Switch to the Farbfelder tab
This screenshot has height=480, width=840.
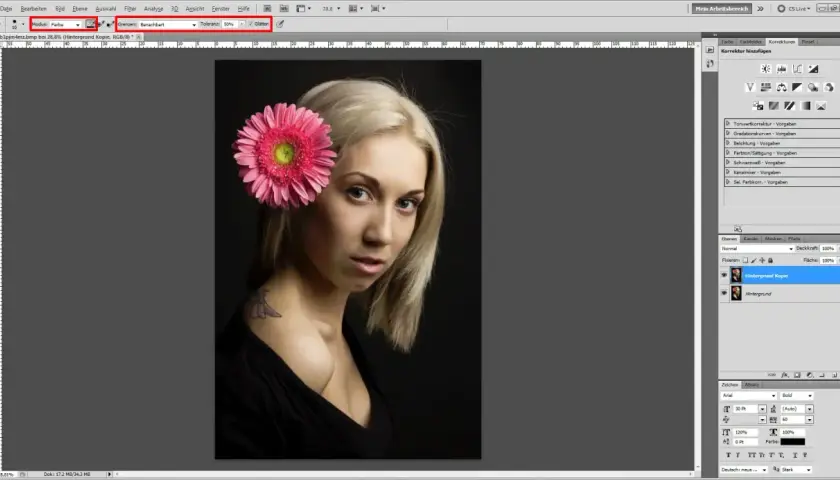click(751, 41)
